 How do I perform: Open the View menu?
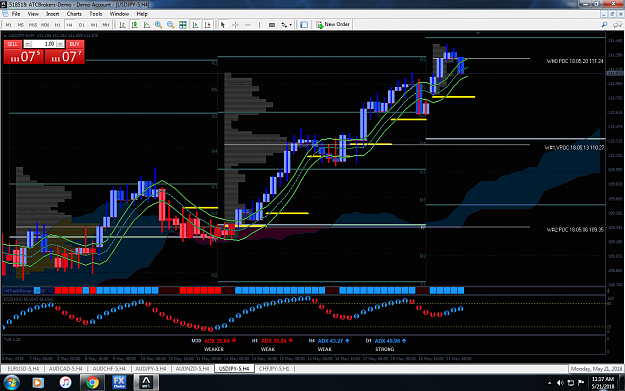point(33,14)
